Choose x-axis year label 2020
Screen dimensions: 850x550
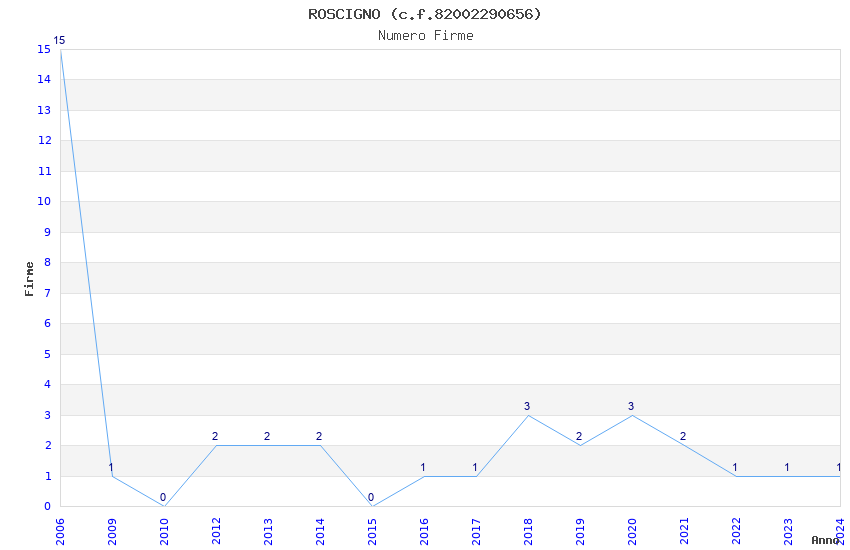(632, 531)
